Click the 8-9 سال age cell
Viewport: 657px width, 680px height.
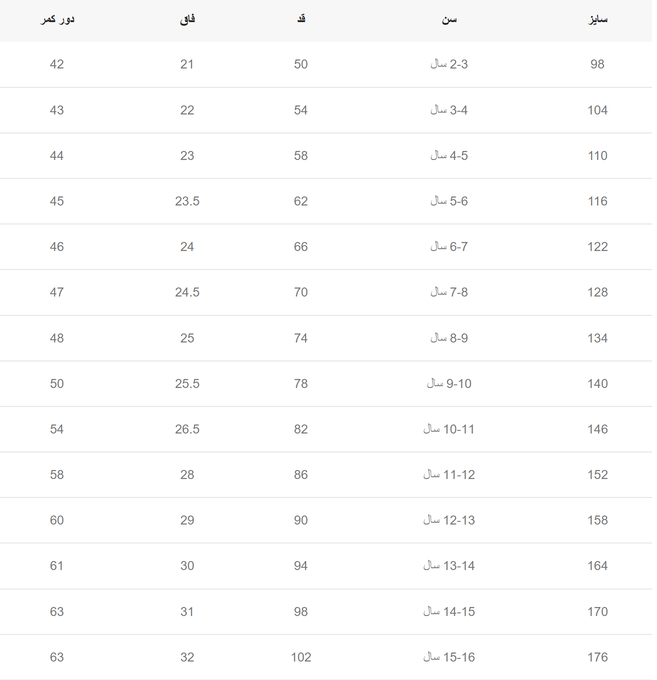click(x=449, y=338)
